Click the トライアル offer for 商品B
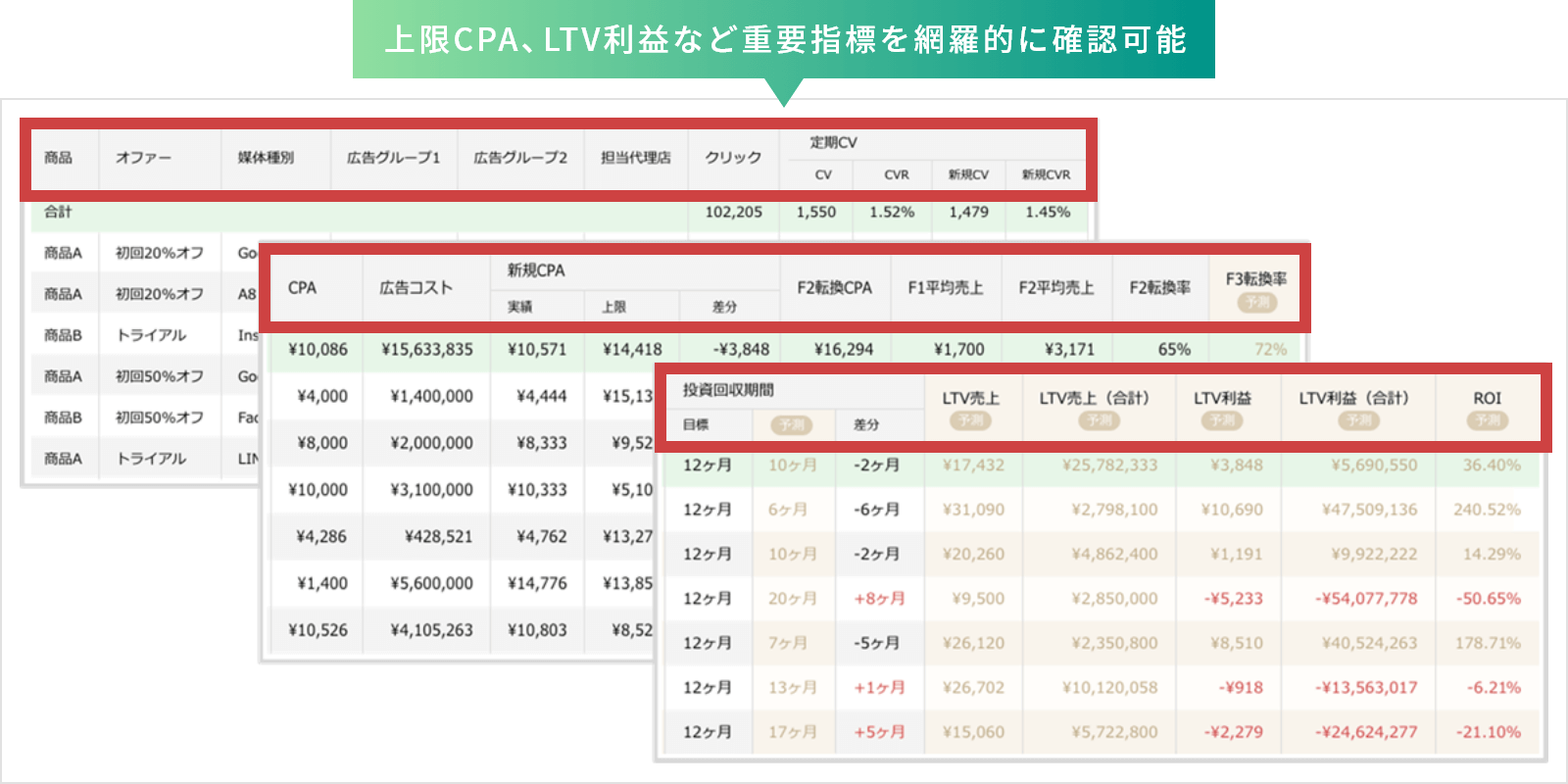The image size is (1568, 784). pyautogui.click(x=151, y=335)
